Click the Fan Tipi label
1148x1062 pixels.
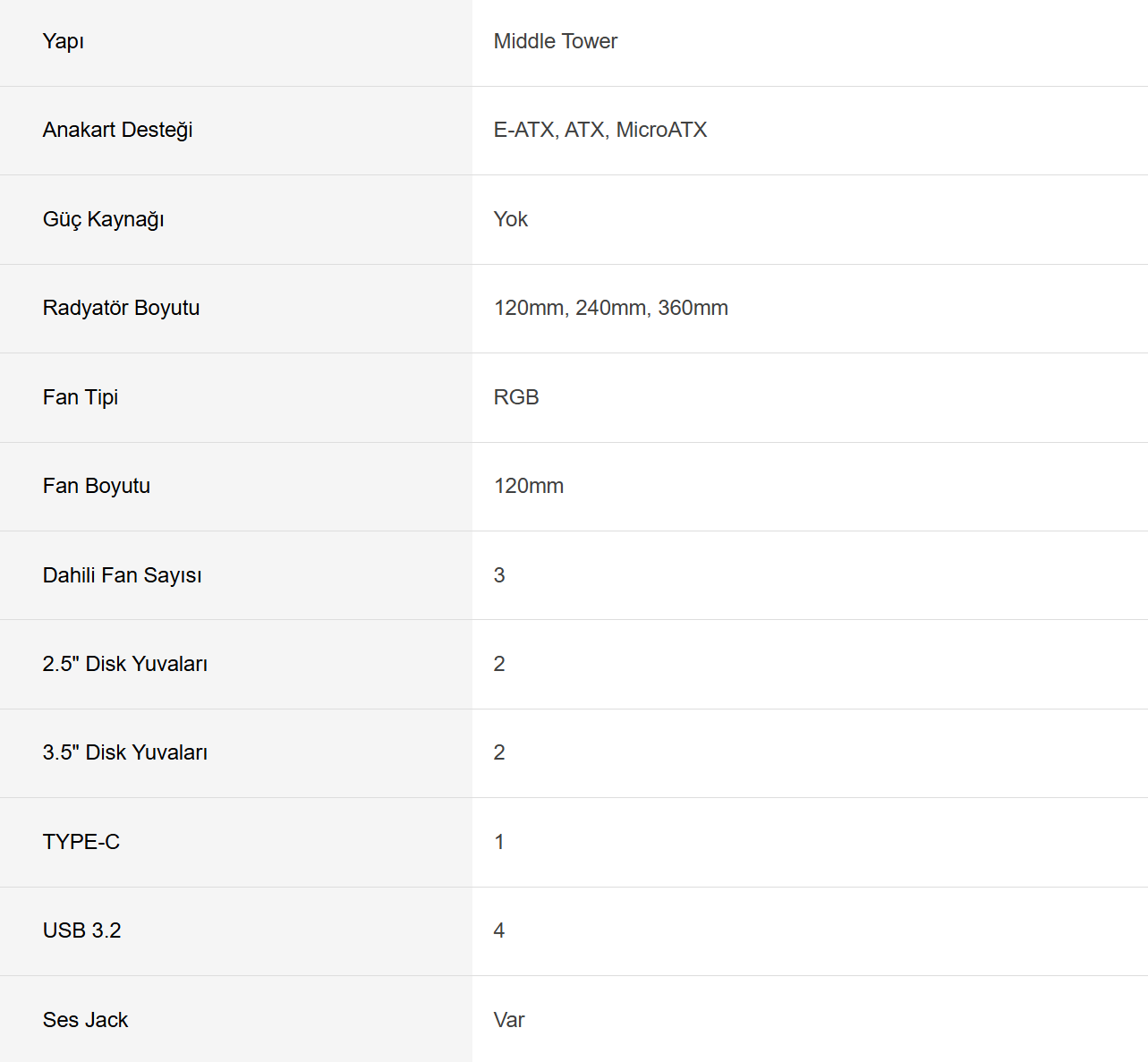(81, 397)
